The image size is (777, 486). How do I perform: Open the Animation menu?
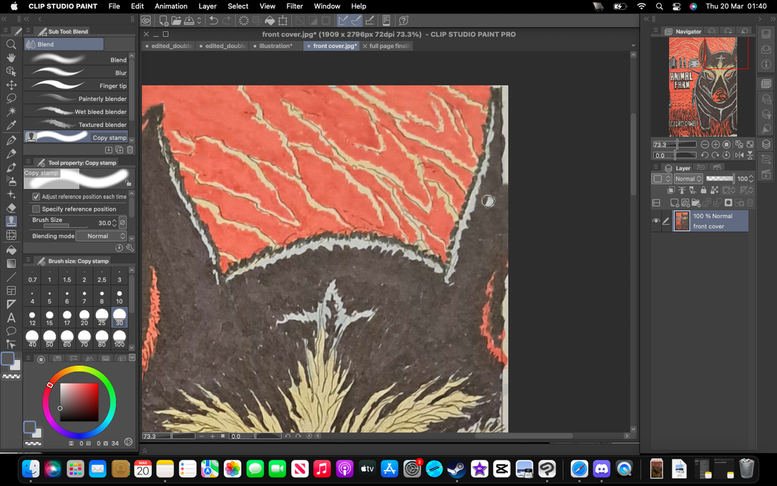tap(171, 6)
